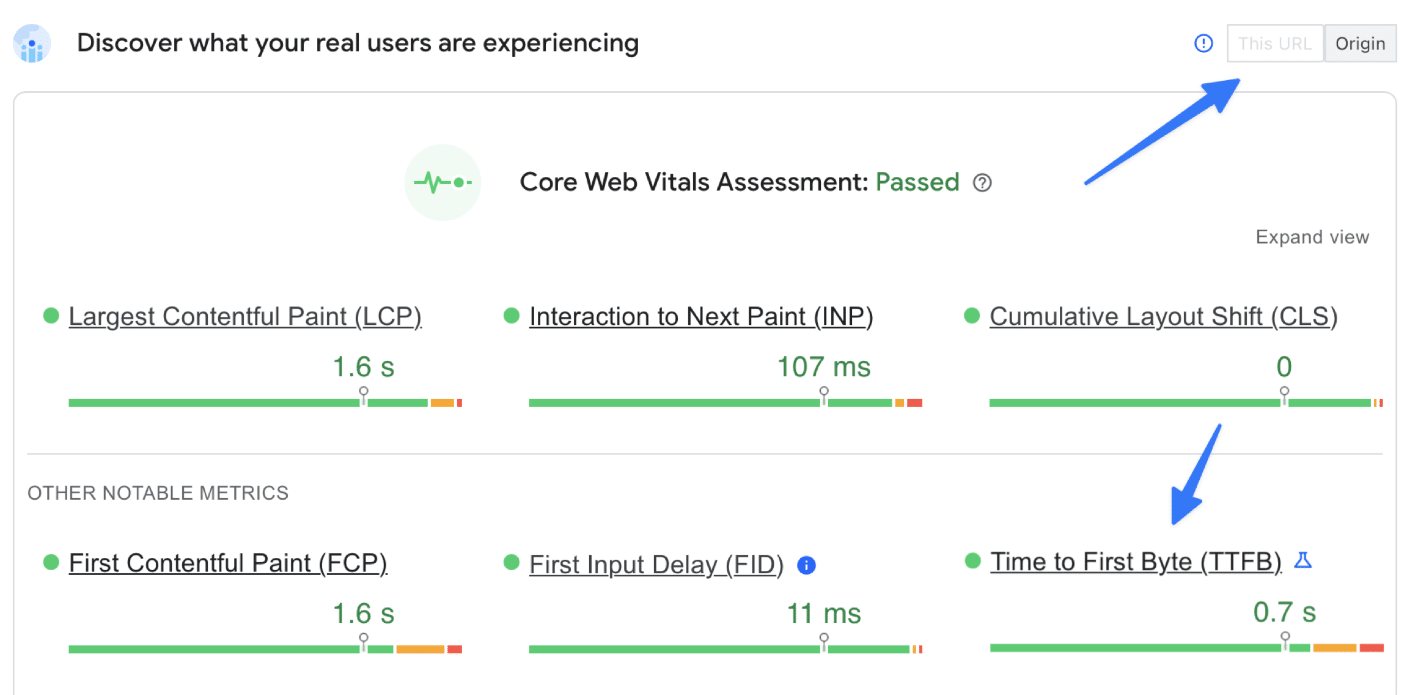Click the blue info icon next to FID
The width and height of the screenshot is (1418, 695).
[x=806, y=565]
